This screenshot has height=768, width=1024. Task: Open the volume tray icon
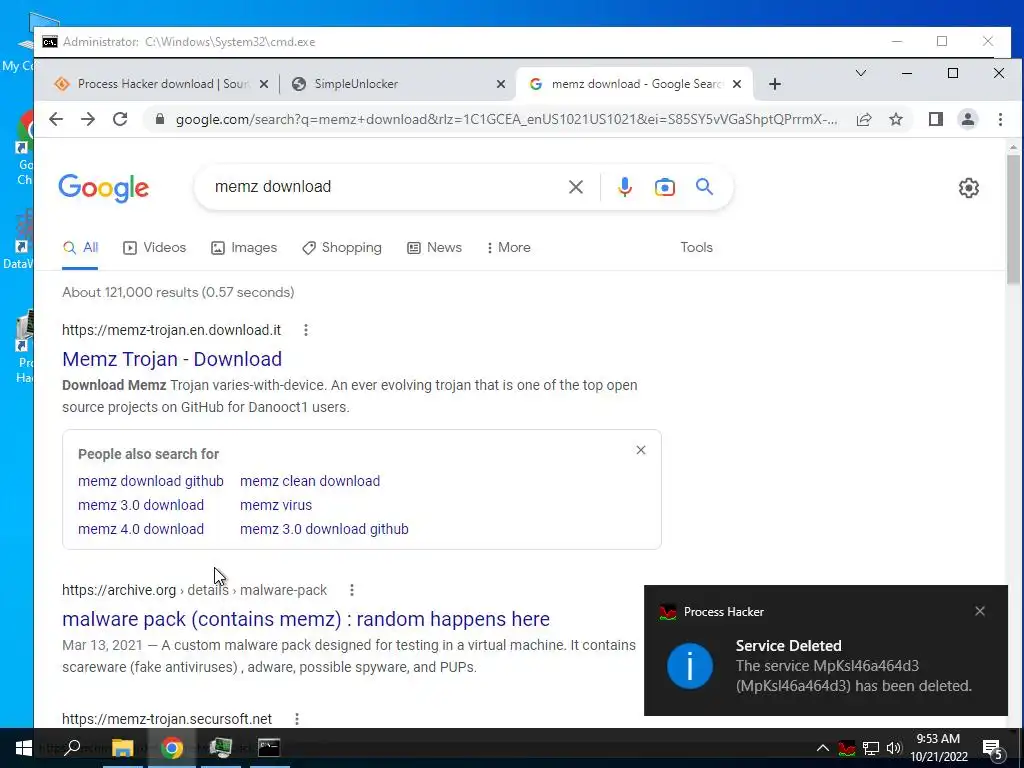coord(894,748)
